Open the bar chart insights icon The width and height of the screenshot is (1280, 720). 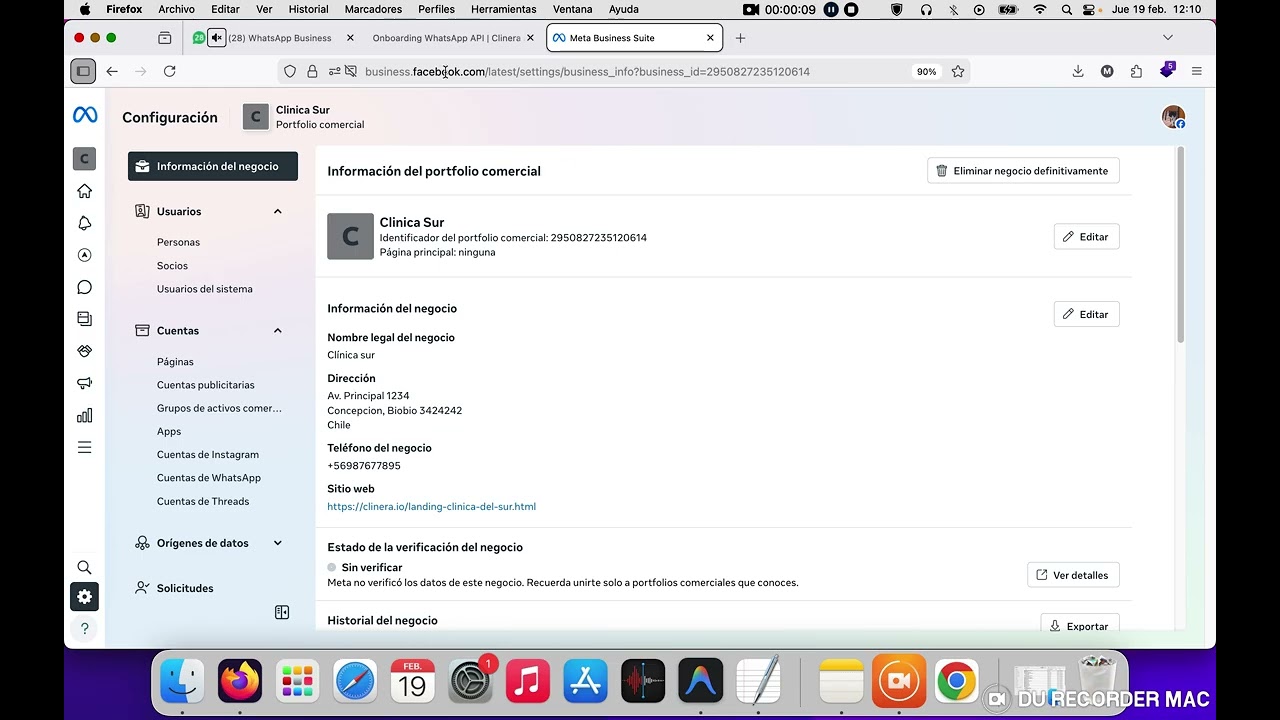[85, 415]
